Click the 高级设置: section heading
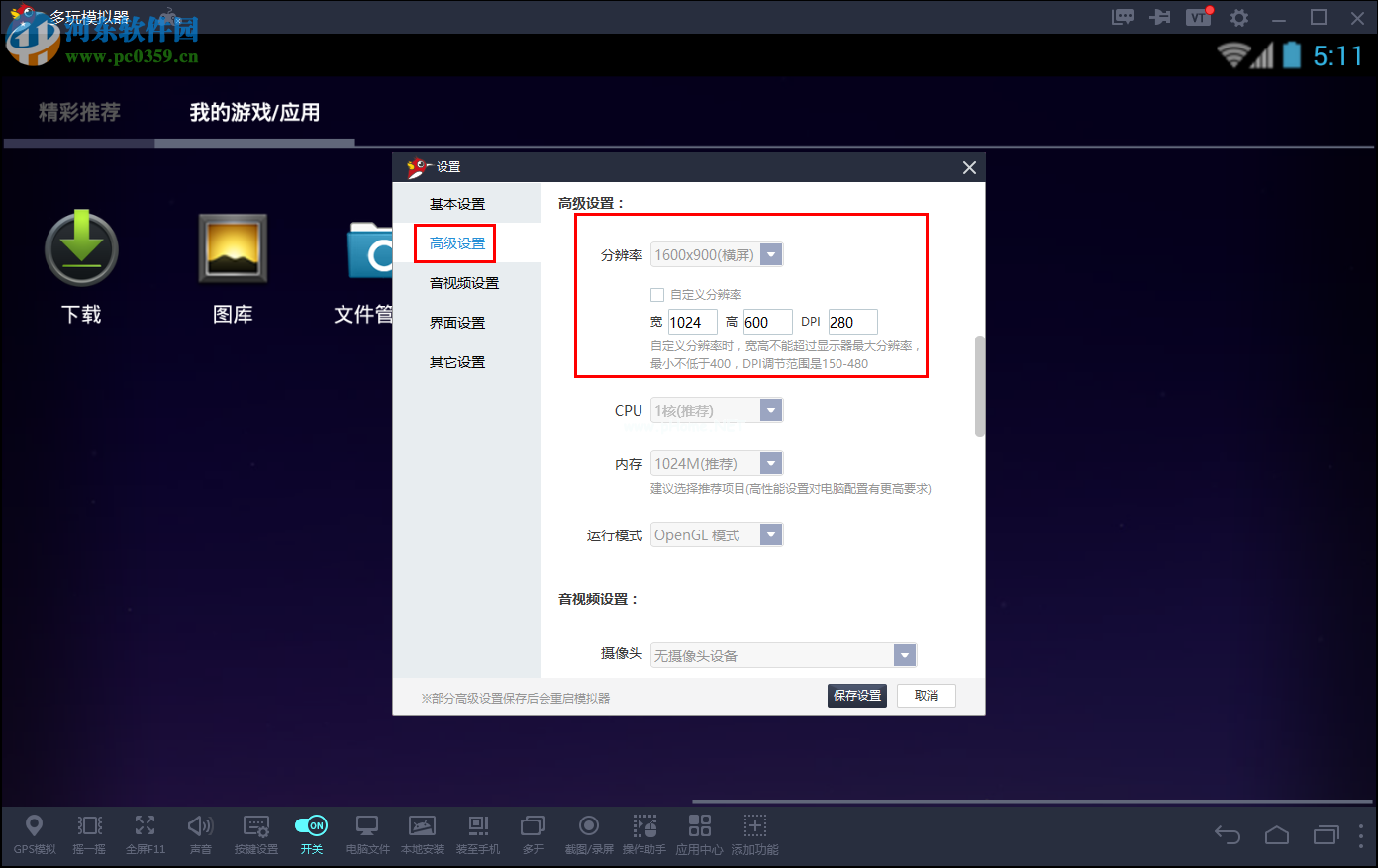The image size is (1378, 868). [592, 203]
